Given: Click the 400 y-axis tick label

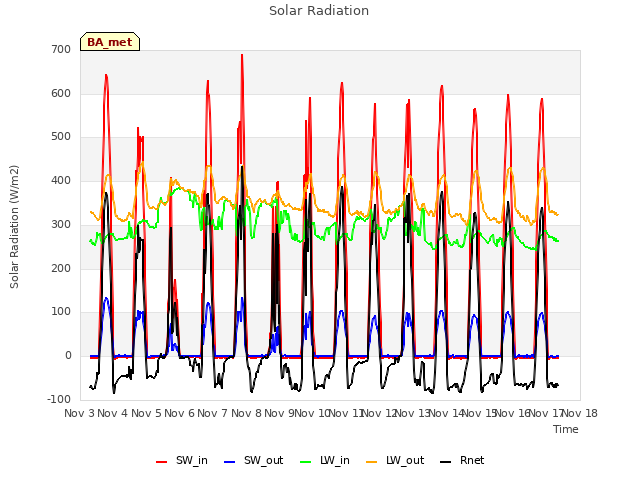Looking at the screenshot, I should [x=61, y=180].
